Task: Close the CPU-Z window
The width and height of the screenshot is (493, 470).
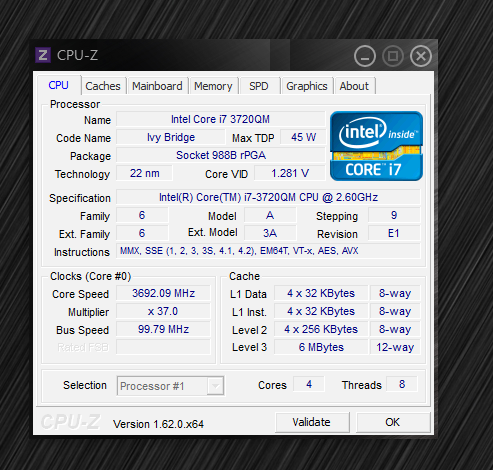Action: [x=421, y=56]
